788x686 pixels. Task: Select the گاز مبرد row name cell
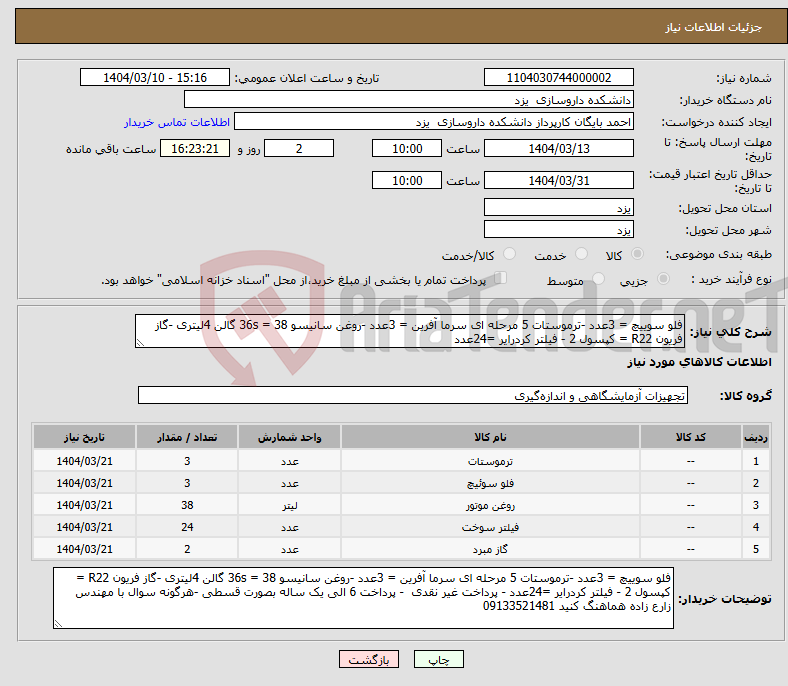(x=490, y=549)
